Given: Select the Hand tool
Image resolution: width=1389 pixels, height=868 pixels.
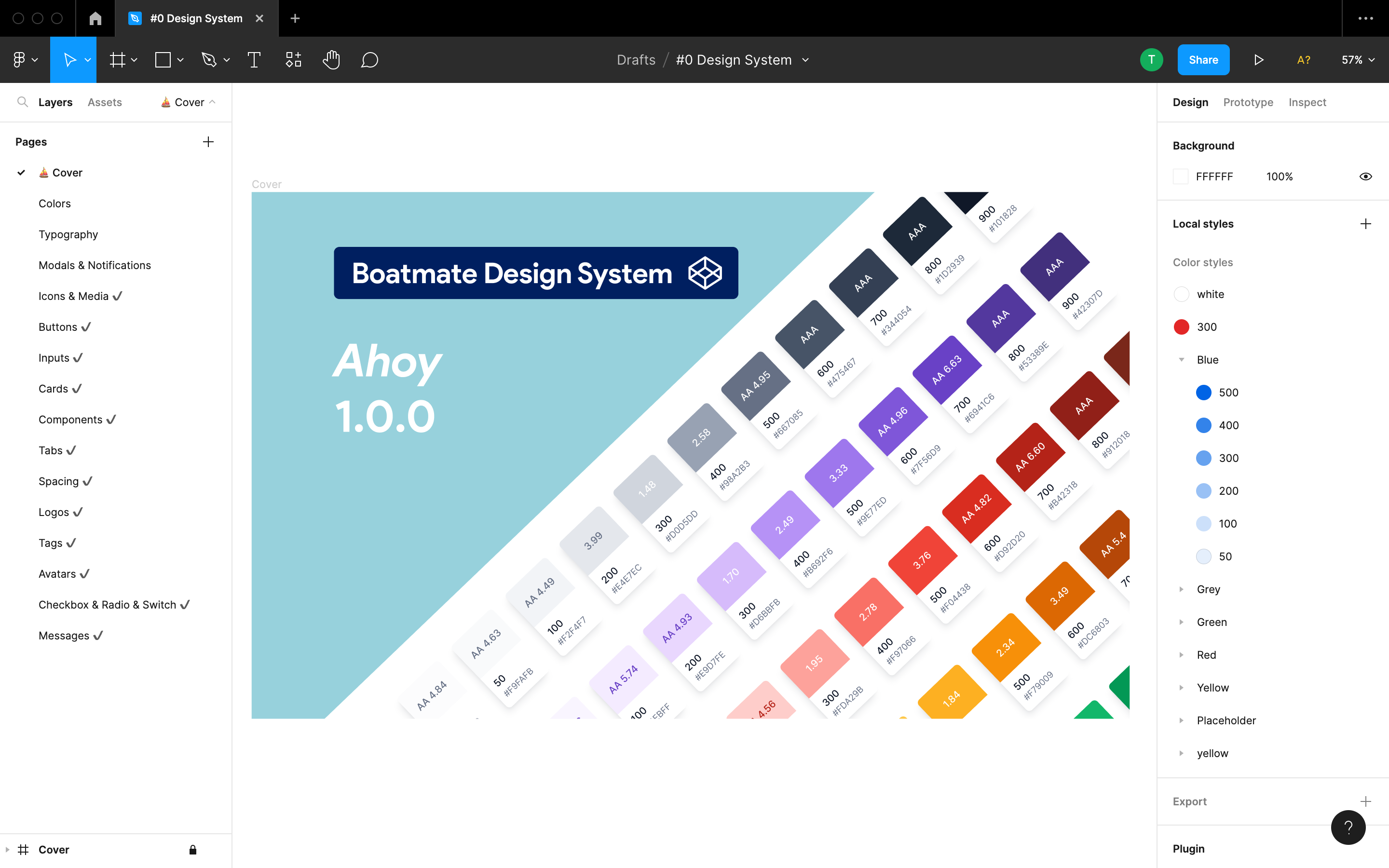Looking at the screenshot, I should (x=331, y=60).
